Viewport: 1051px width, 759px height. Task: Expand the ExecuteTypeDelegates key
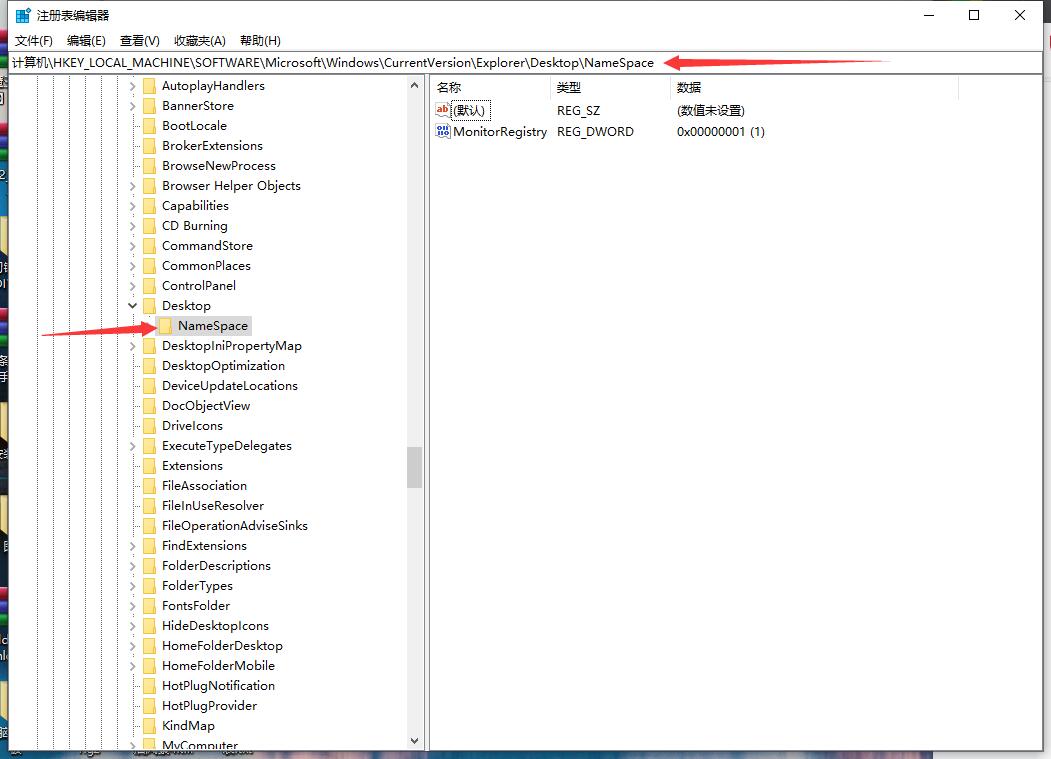[132, 447]
